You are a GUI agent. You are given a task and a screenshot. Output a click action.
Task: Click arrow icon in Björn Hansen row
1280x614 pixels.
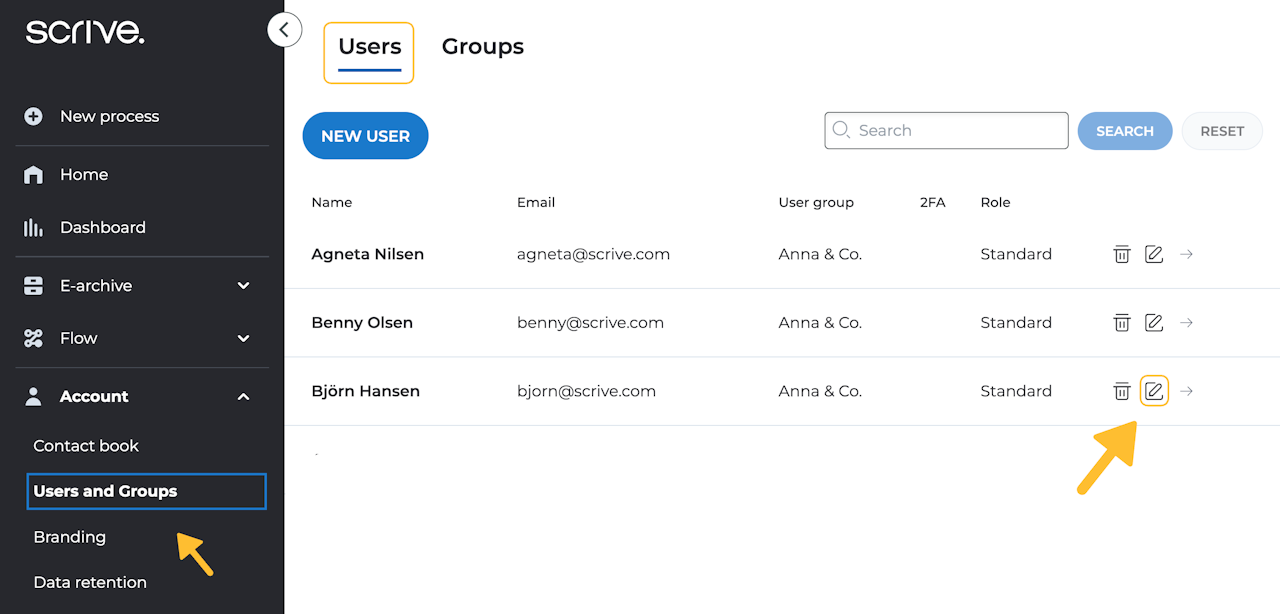click(1186, 391)
